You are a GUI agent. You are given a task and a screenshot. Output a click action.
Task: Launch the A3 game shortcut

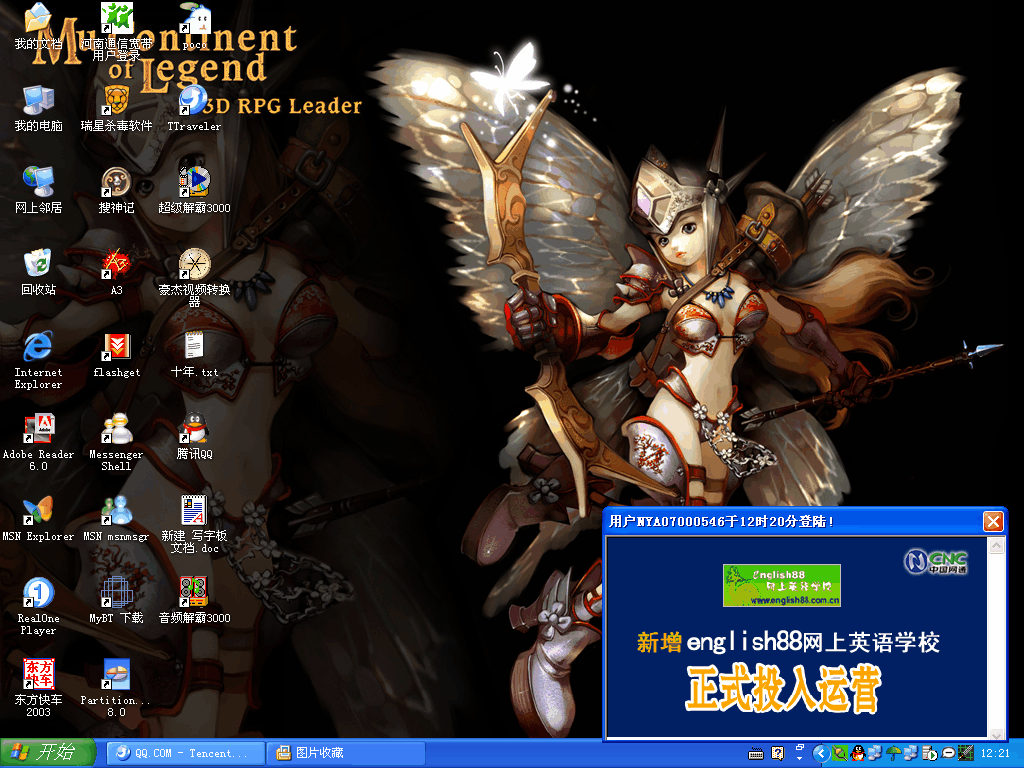click(116, 272)
